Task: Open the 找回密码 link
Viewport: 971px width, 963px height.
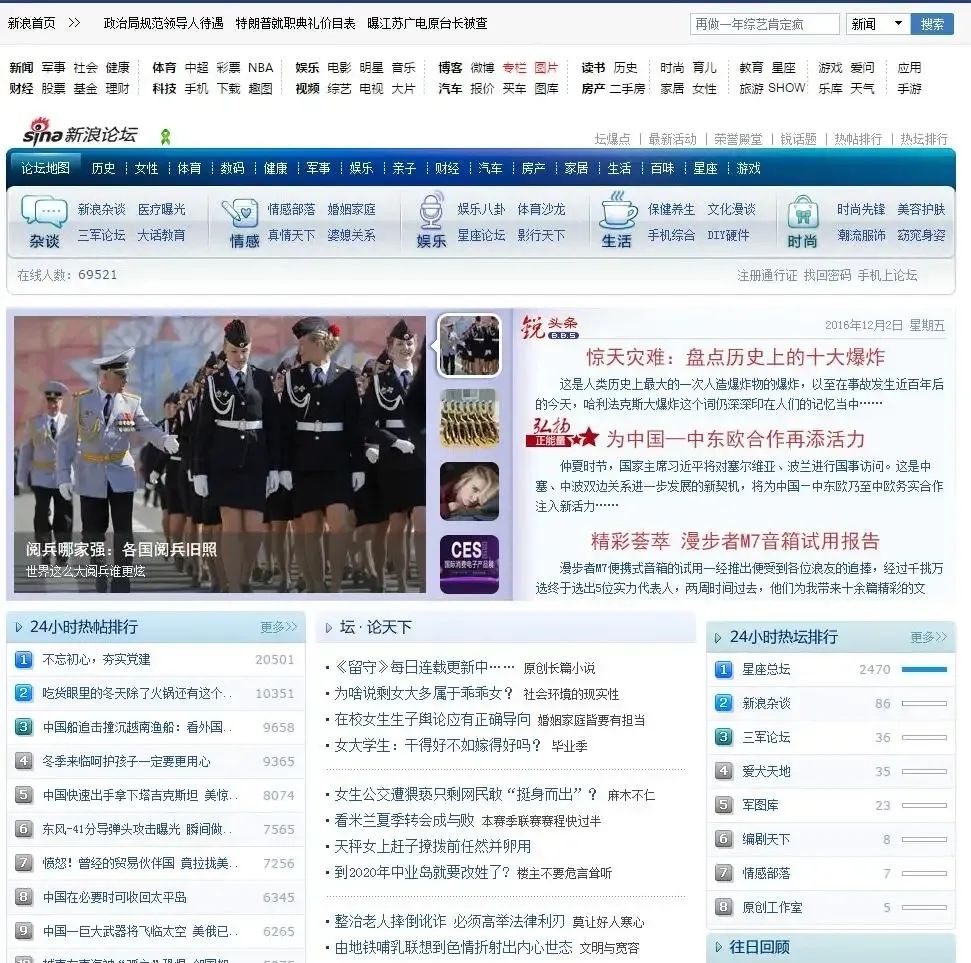Action: click(827, 276)
